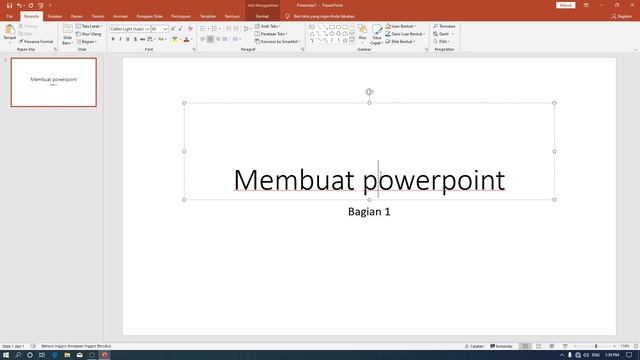Image resolution: width=640 pixels, height=360 pixels.
Task: Toggle center text alignment
Action: pyautogui.click(x=210, y=39)
